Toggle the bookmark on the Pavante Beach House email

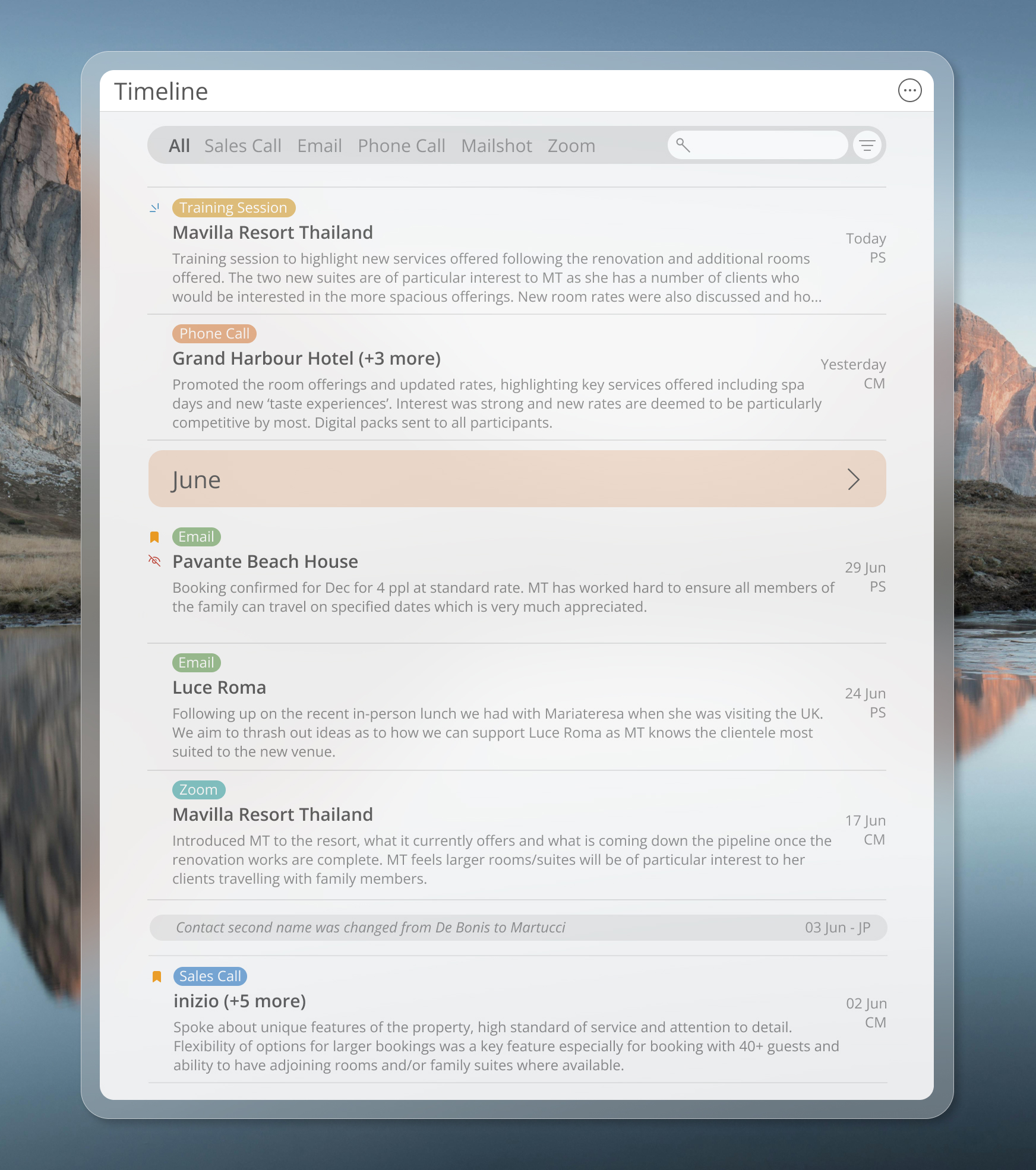155,536
